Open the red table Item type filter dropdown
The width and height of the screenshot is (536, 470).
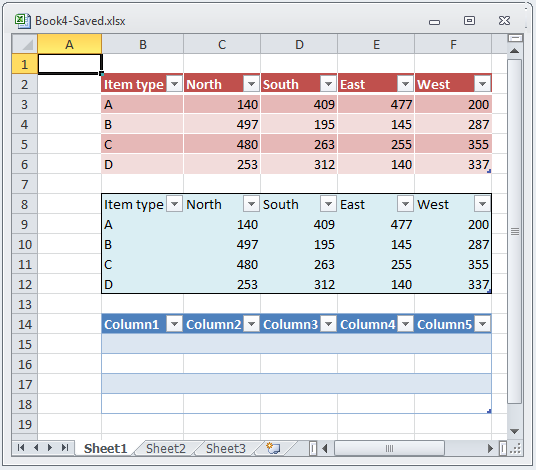pyautogui.click(x=174, y=84)
